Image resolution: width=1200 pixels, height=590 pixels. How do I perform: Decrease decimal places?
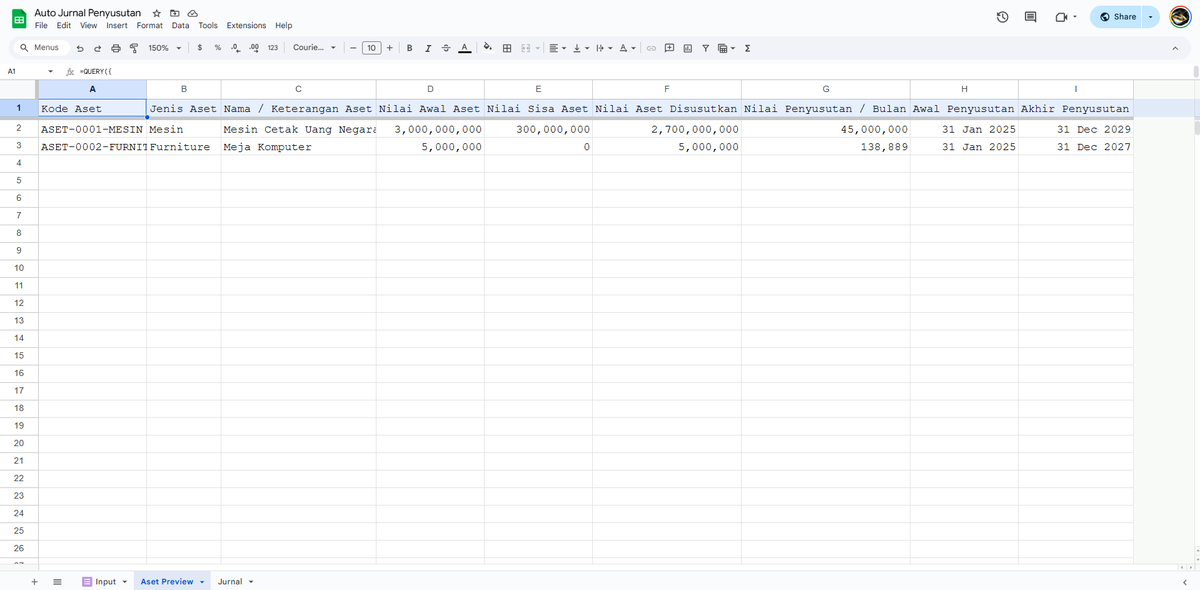[x=235, y=47]
